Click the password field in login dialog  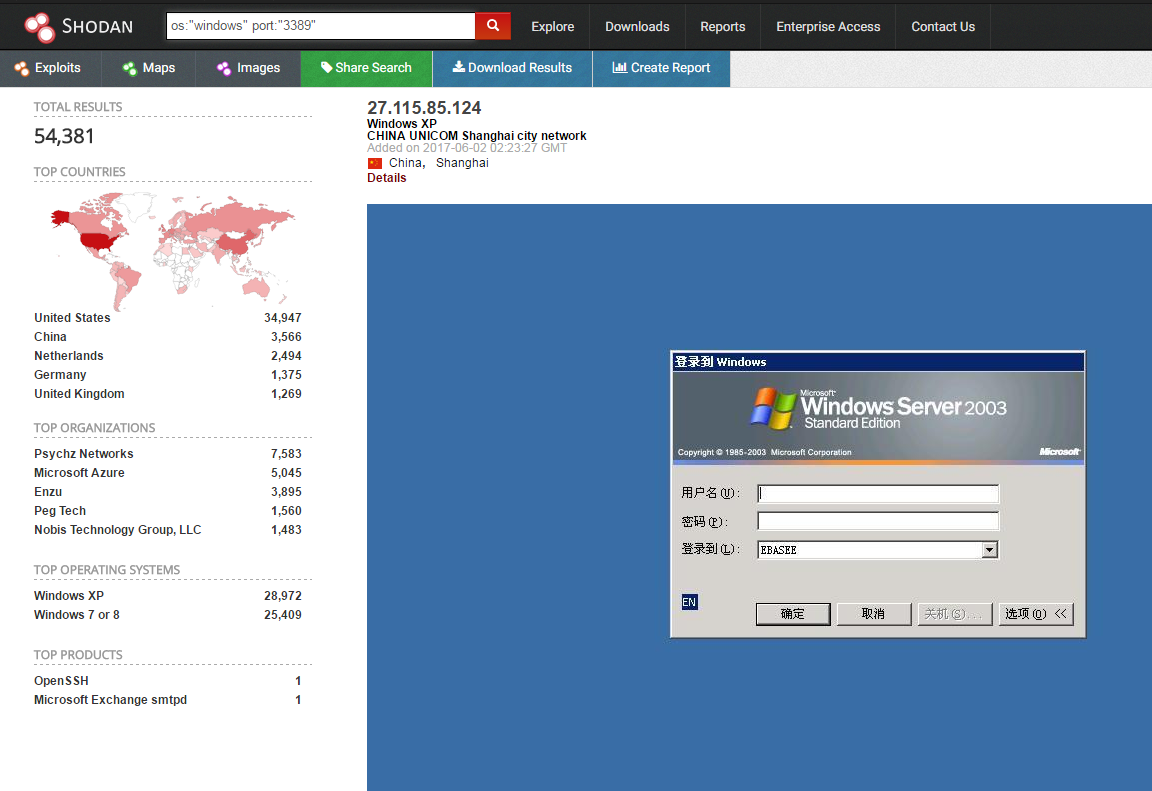pyautogui.click(x=878, y=521)
